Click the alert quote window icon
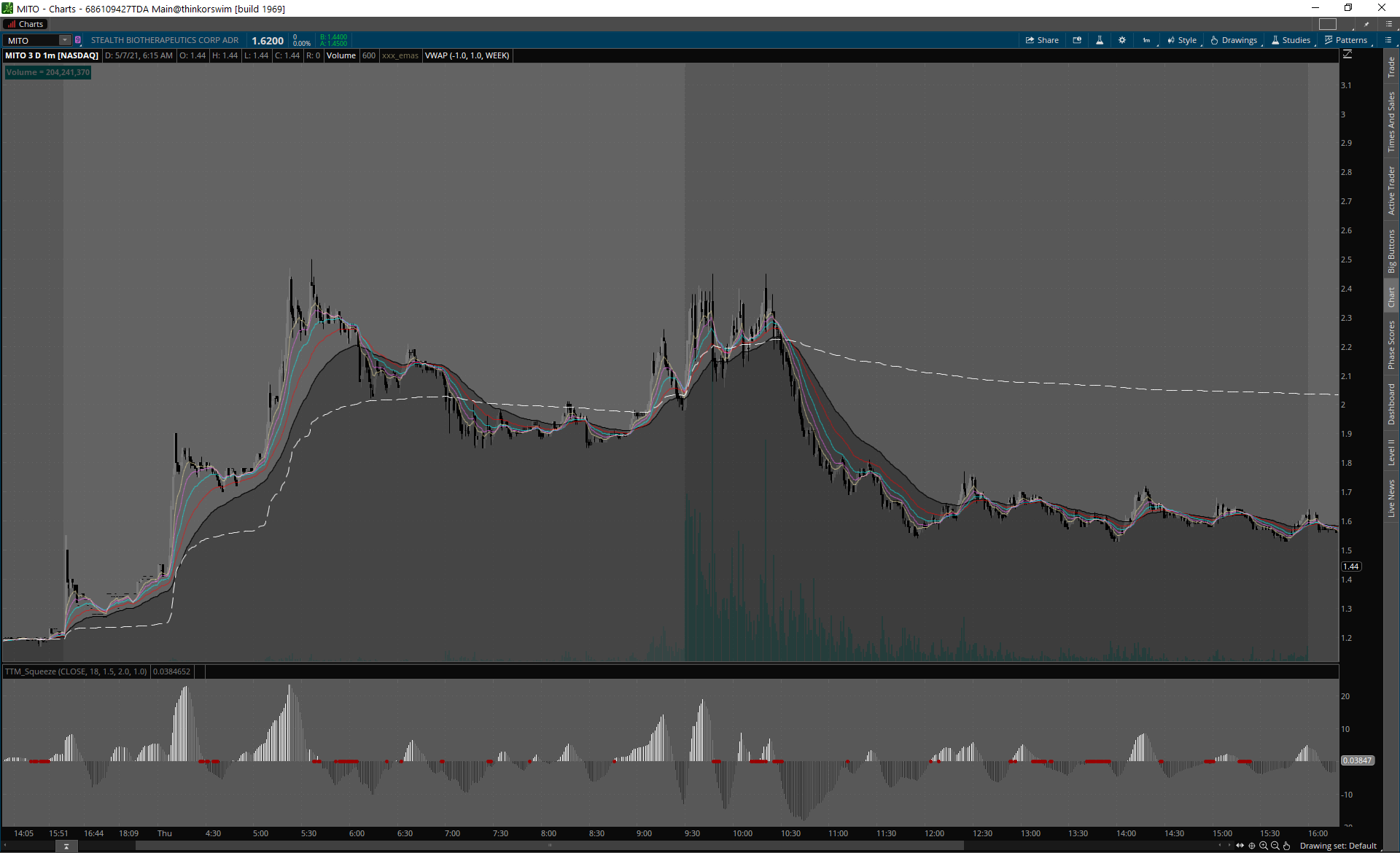 coord(1077,40)
